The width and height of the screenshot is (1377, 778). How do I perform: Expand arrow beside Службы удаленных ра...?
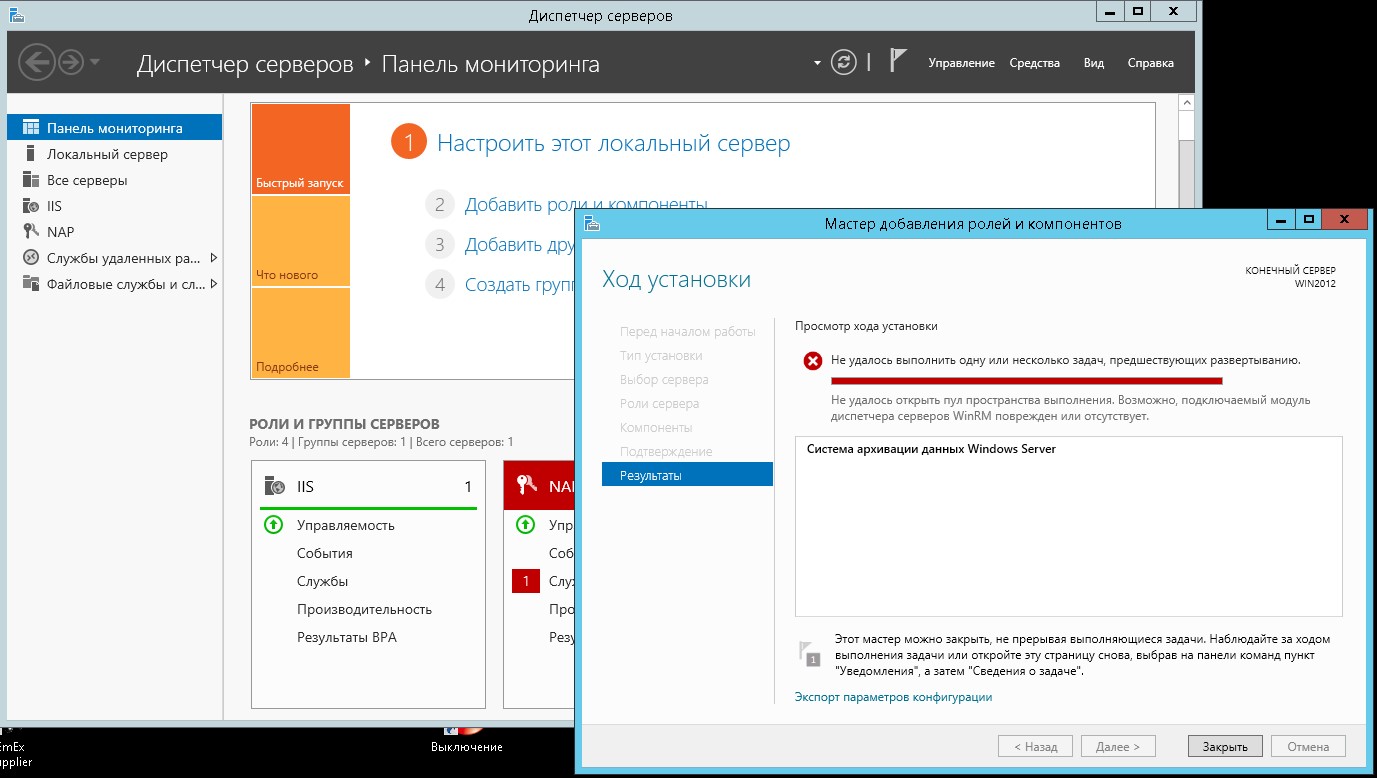(x=213, y=258)
